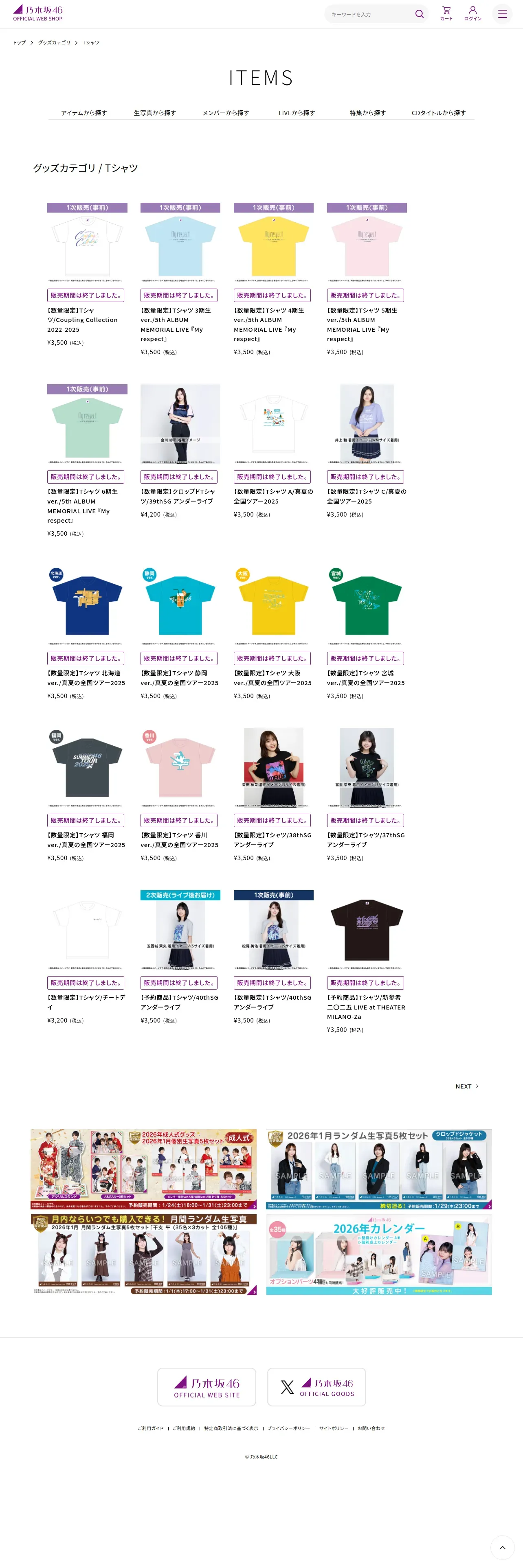Open the yellow 4期生 T-shirt thumbnail
The height and width of the screenshot is (1568, 523).
click(x=273, y=242)
